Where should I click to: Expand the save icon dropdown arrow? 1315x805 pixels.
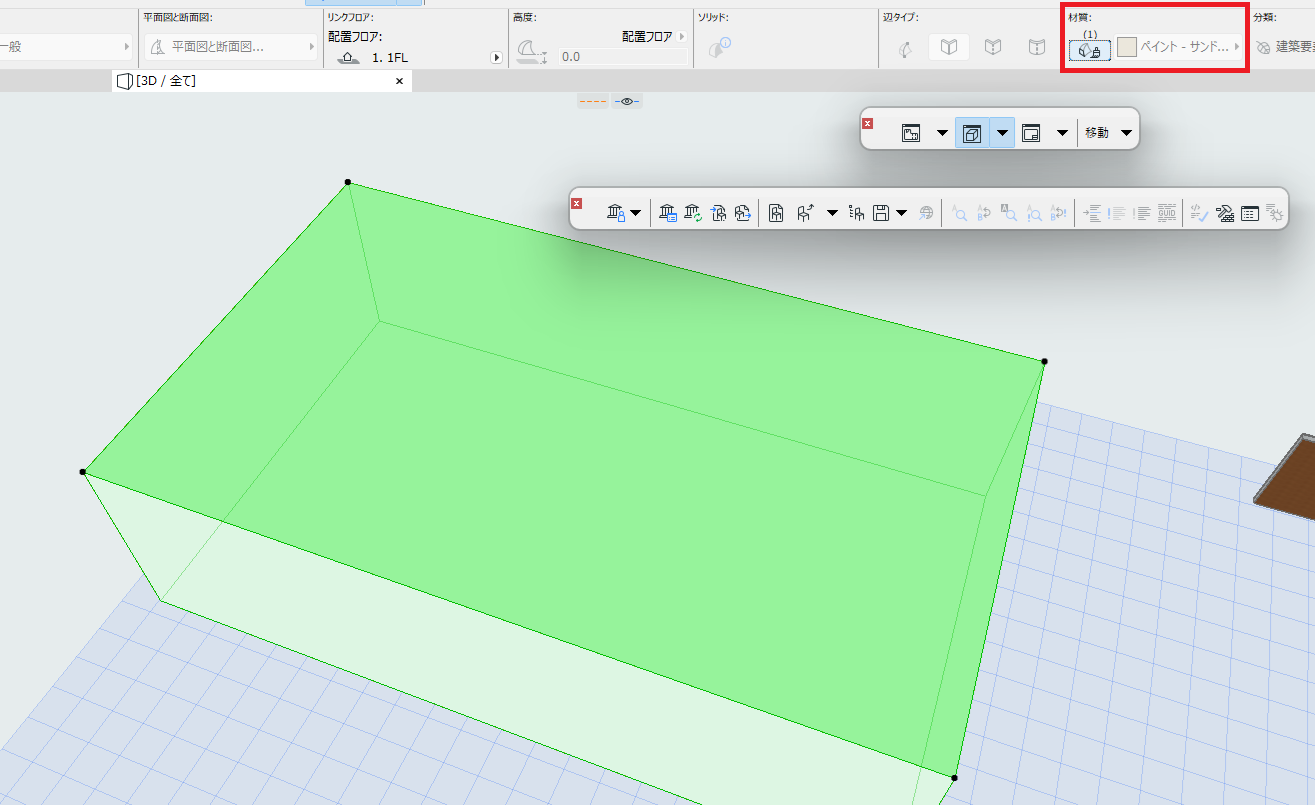tap(902, 212)
